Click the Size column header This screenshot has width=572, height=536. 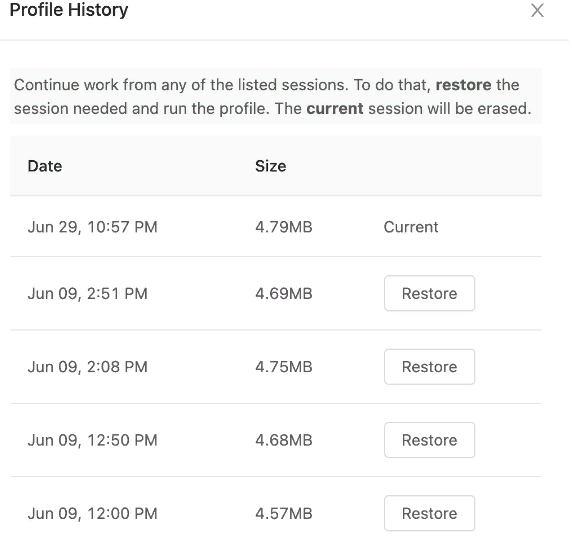pos(271,166)
